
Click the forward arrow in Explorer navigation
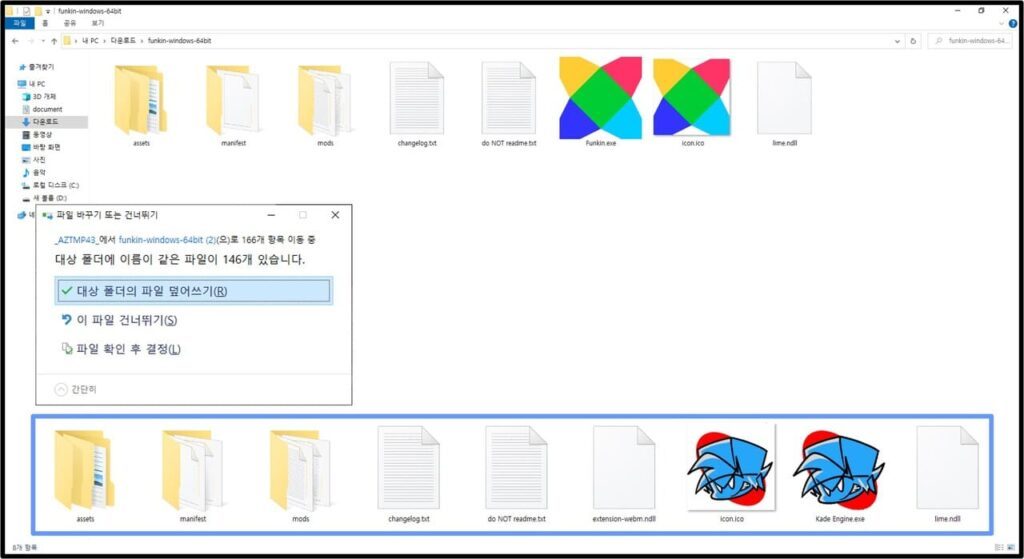[x=30, y=40]
